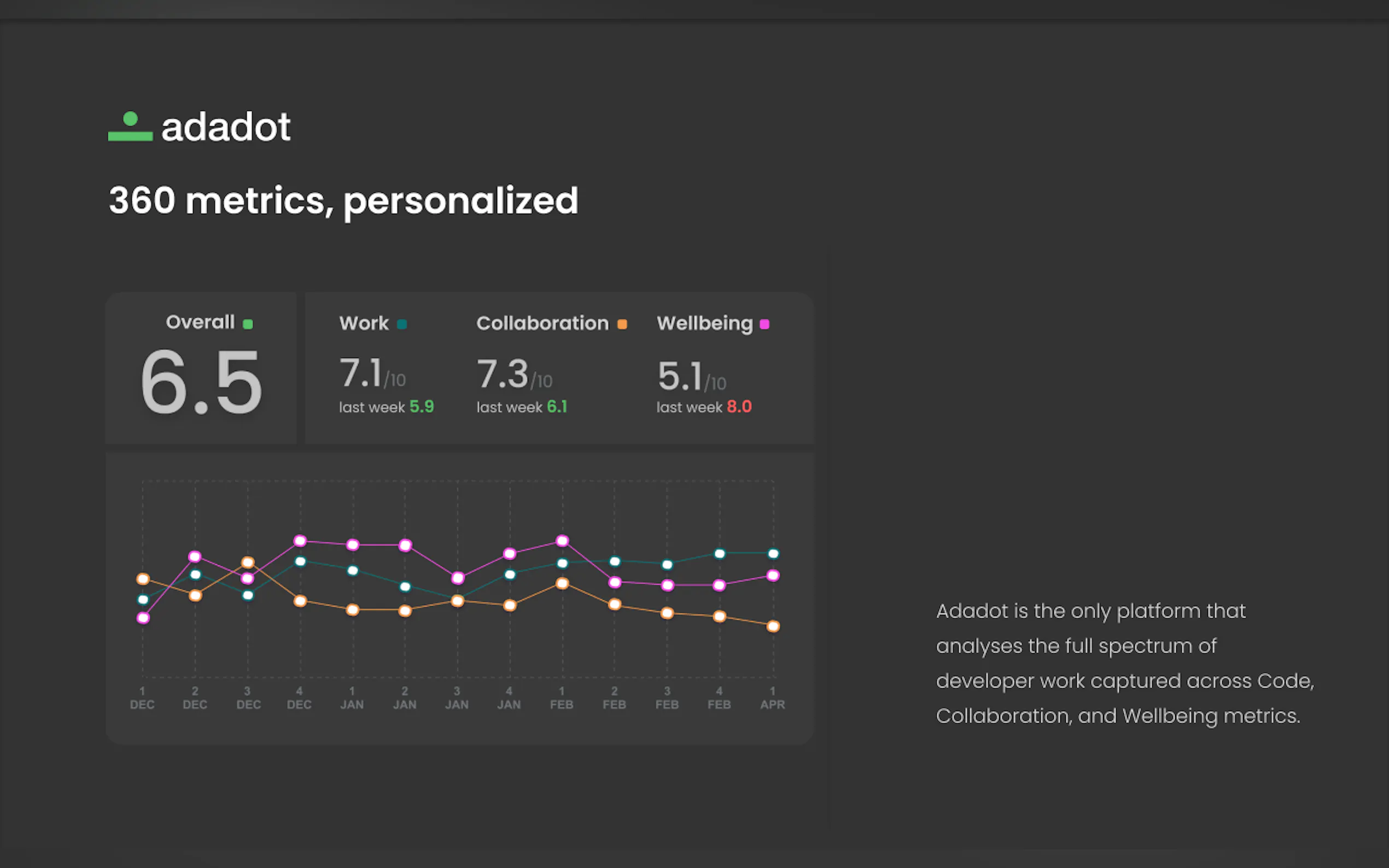Viewport: 1389px width, 868px height.
Task: Click the 360 metrics, personalized heading
Action: click(x=343, y=201)
